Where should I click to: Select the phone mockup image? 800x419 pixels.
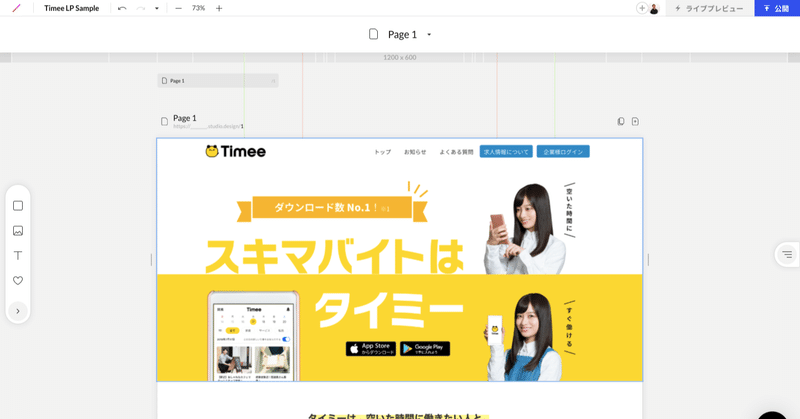click(x=254, y=336)
